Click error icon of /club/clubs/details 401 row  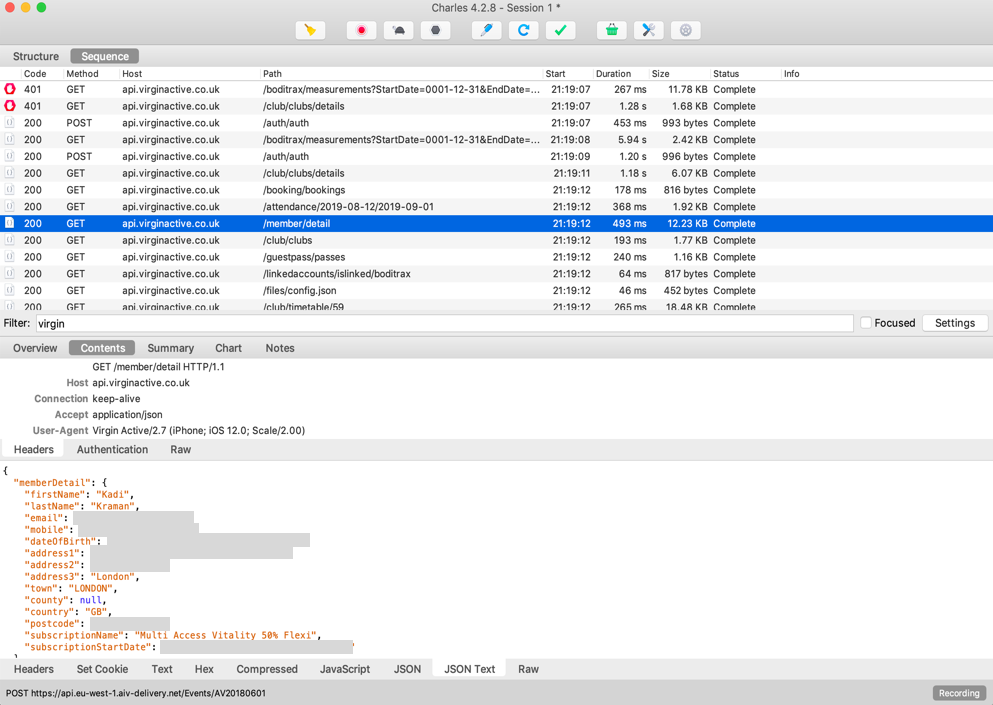pyautogui.click(x=10, y=106)
